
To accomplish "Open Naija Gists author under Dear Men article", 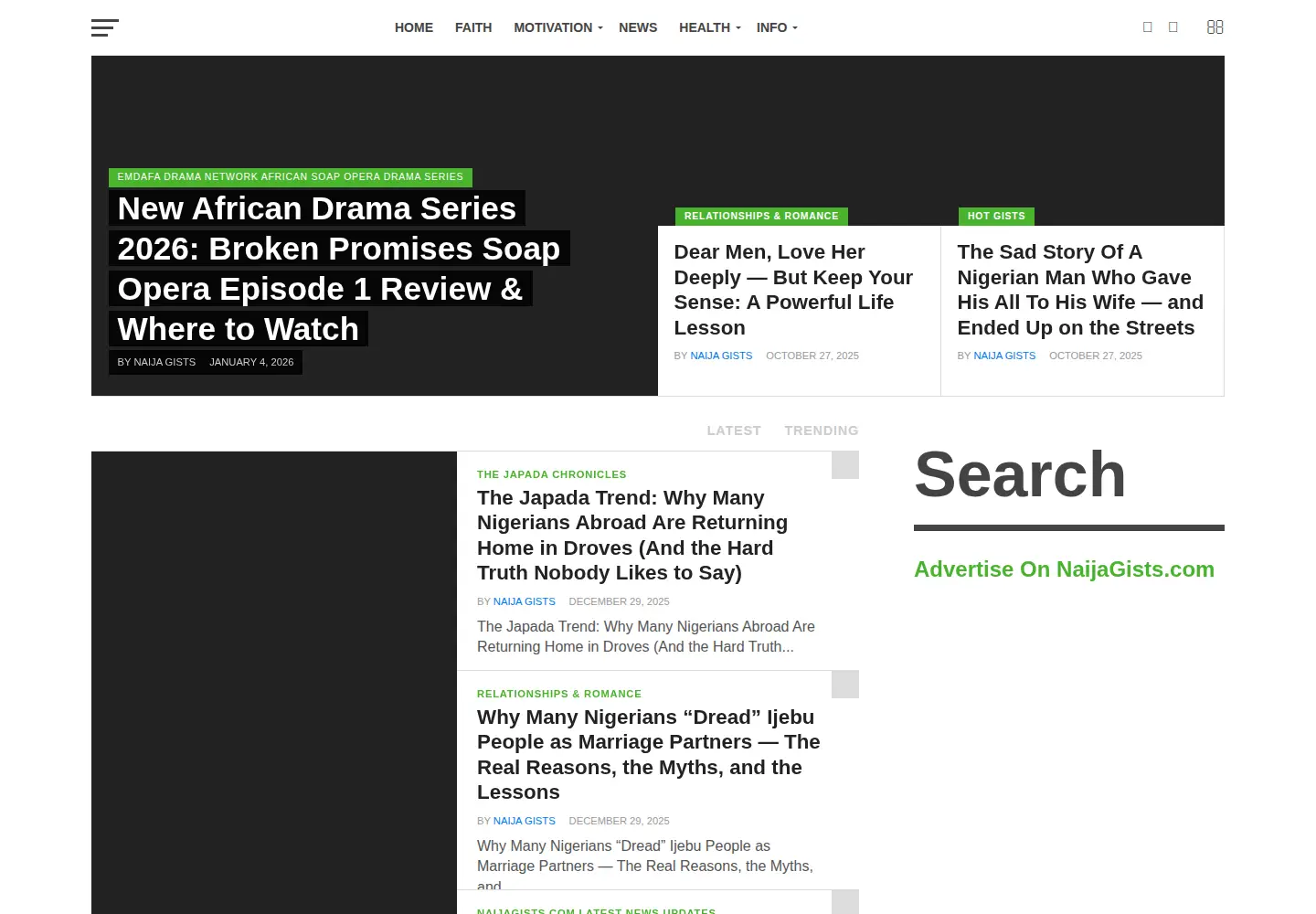I will (x=721, y=356).
